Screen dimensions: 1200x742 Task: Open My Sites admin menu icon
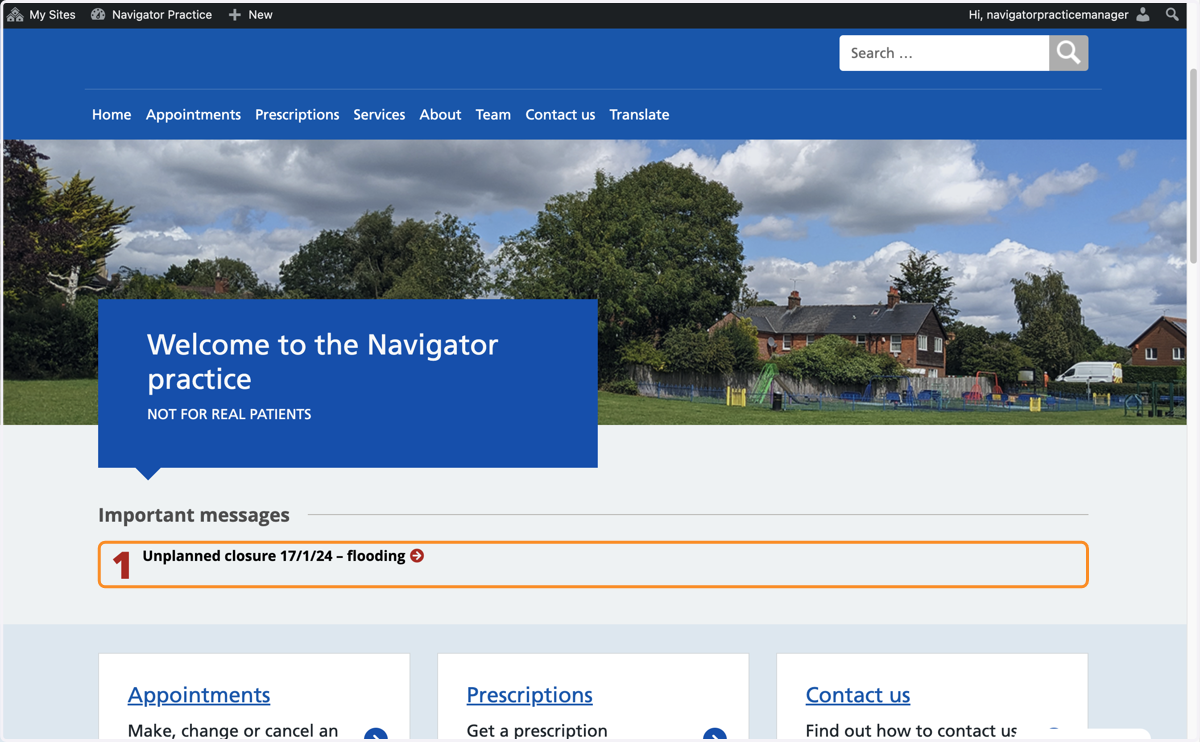click(15, 15)
